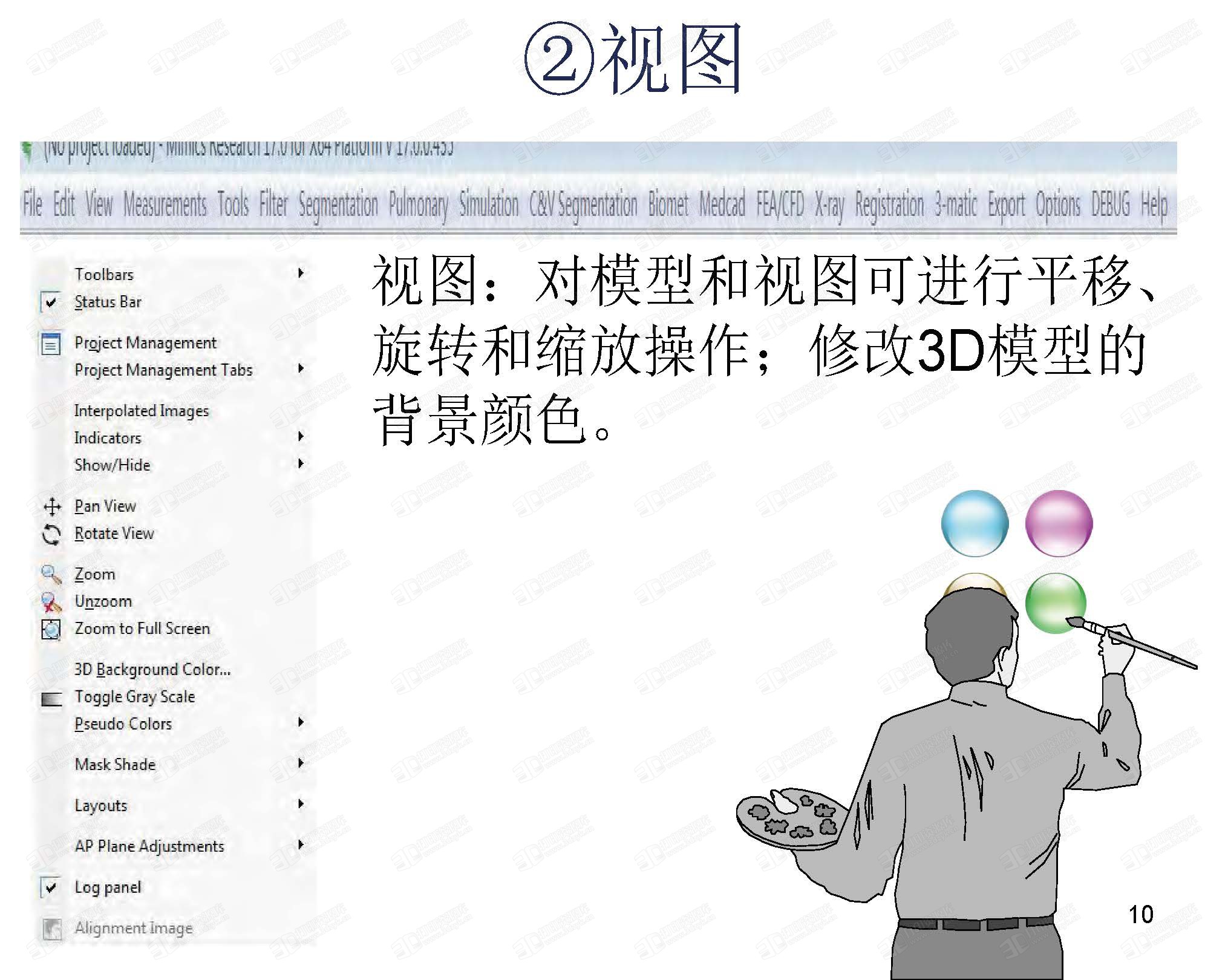The height and width of the screenshot is (980, 1228).
Task: Expand the Mask Shade submenu arrow
Action: (x=301, y=763)
